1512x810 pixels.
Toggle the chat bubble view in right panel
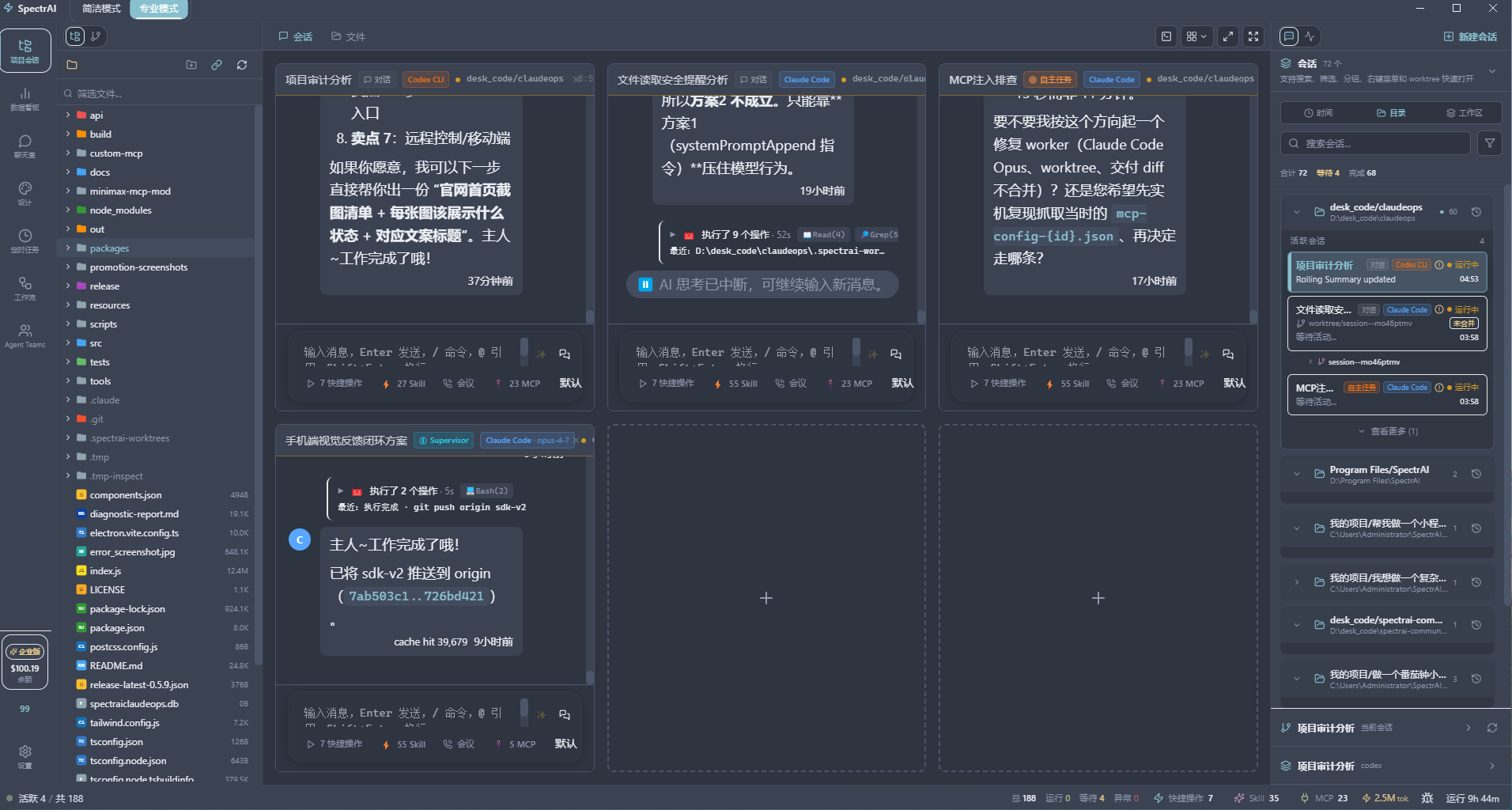point(1287,36)
